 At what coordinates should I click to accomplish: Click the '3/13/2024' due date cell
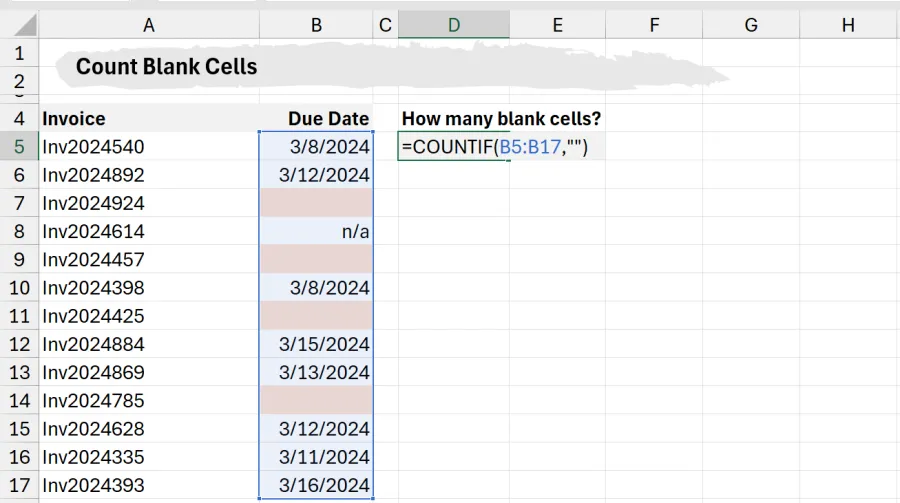[316, 372]
